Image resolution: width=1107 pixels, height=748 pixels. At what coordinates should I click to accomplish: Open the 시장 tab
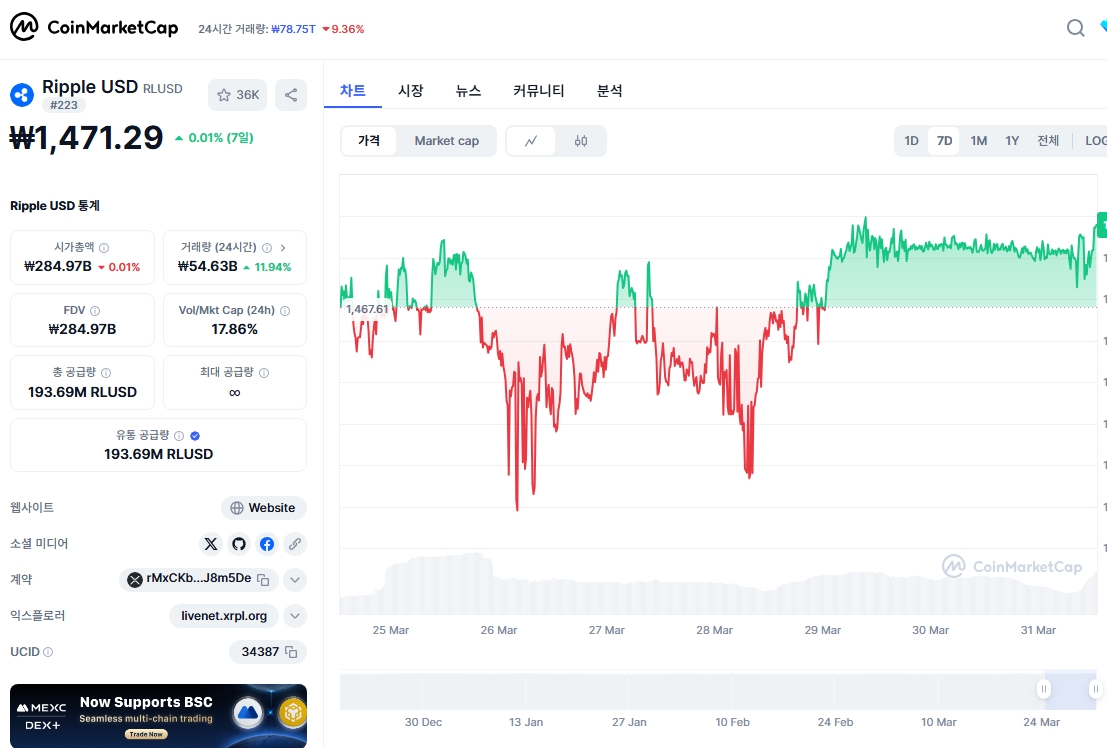(410, 90)
